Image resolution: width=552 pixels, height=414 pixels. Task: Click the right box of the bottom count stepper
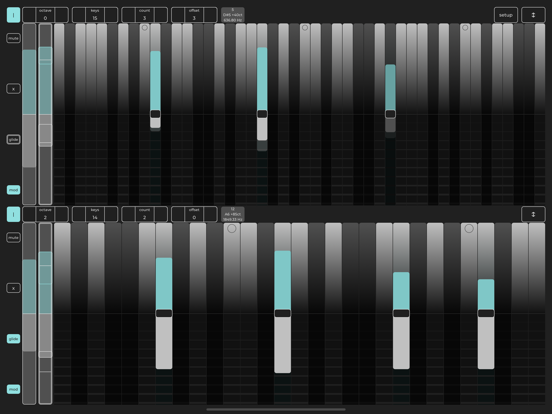(x=161, y=214)
